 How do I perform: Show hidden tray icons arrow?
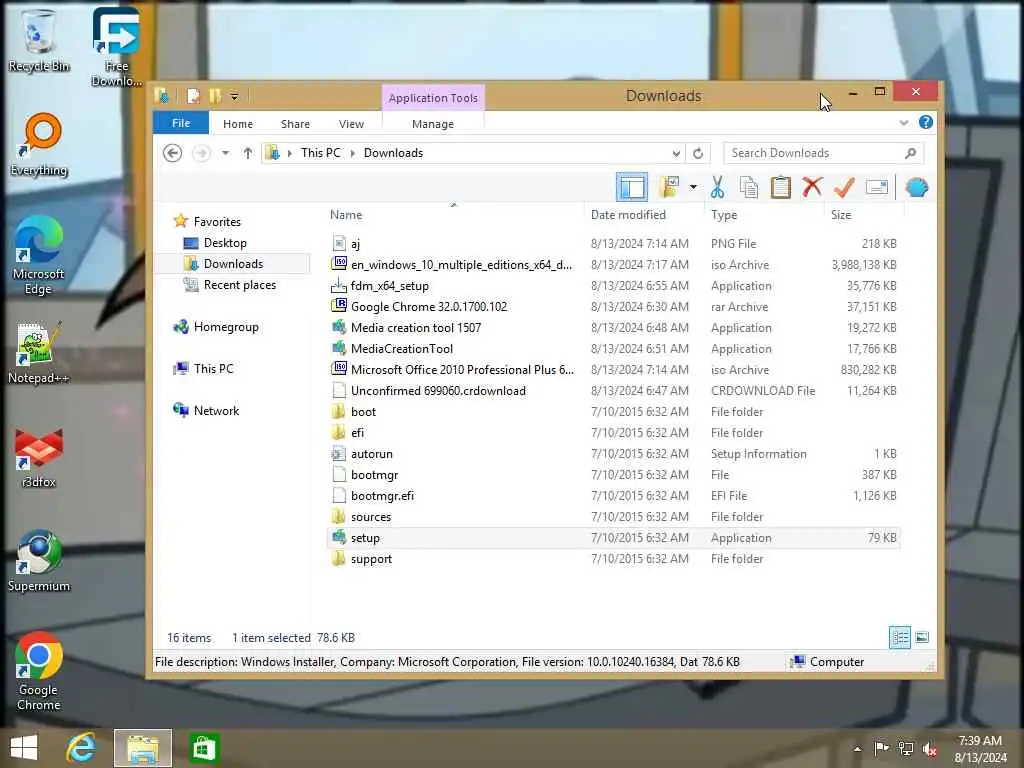point(857,749)
